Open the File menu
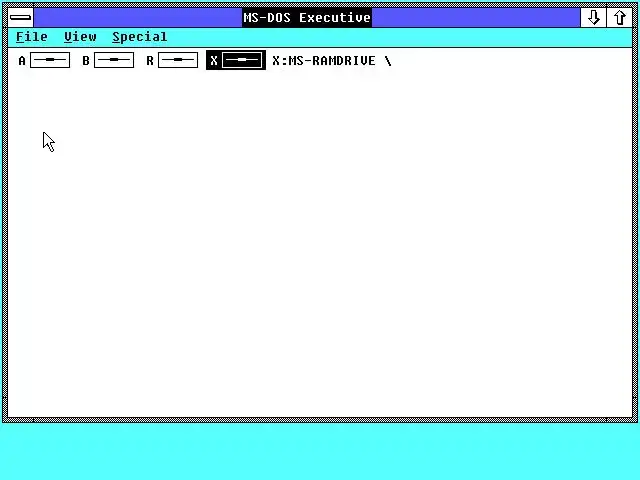 click(32, 37)
